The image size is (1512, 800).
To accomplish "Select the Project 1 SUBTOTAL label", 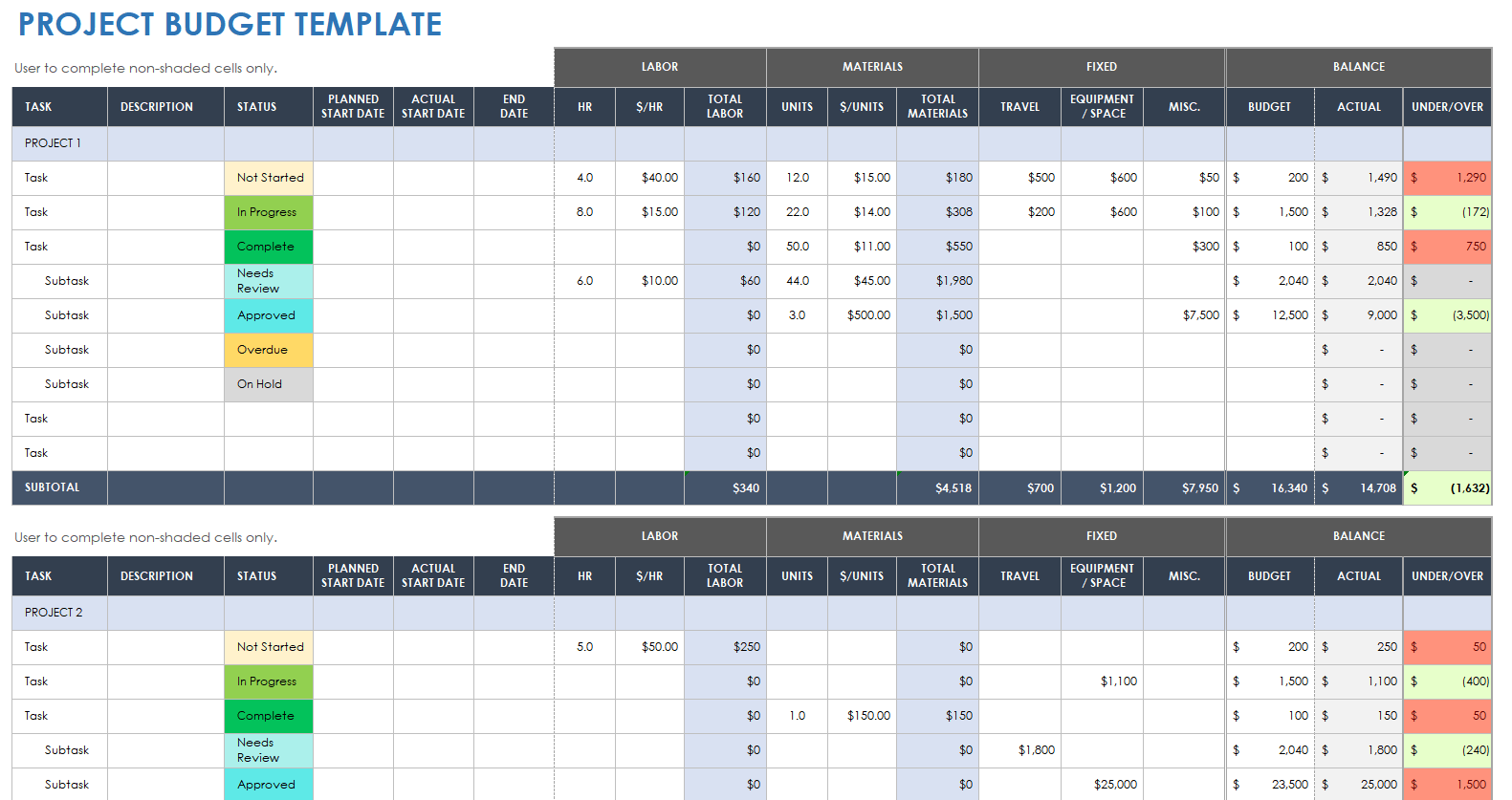I will pyautogui.click(x=59, y=487).
